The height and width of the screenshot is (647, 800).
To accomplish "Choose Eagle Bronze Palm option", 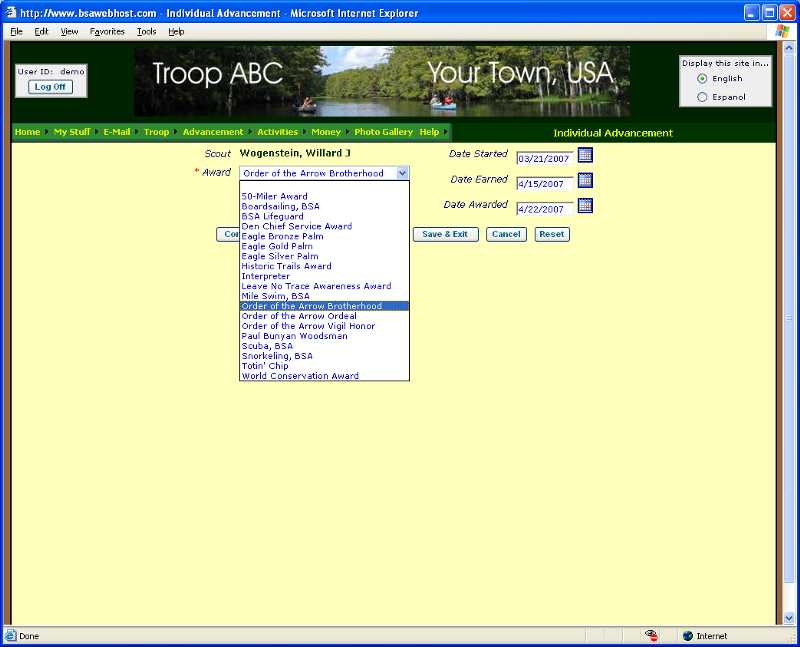I will point(324,236).
